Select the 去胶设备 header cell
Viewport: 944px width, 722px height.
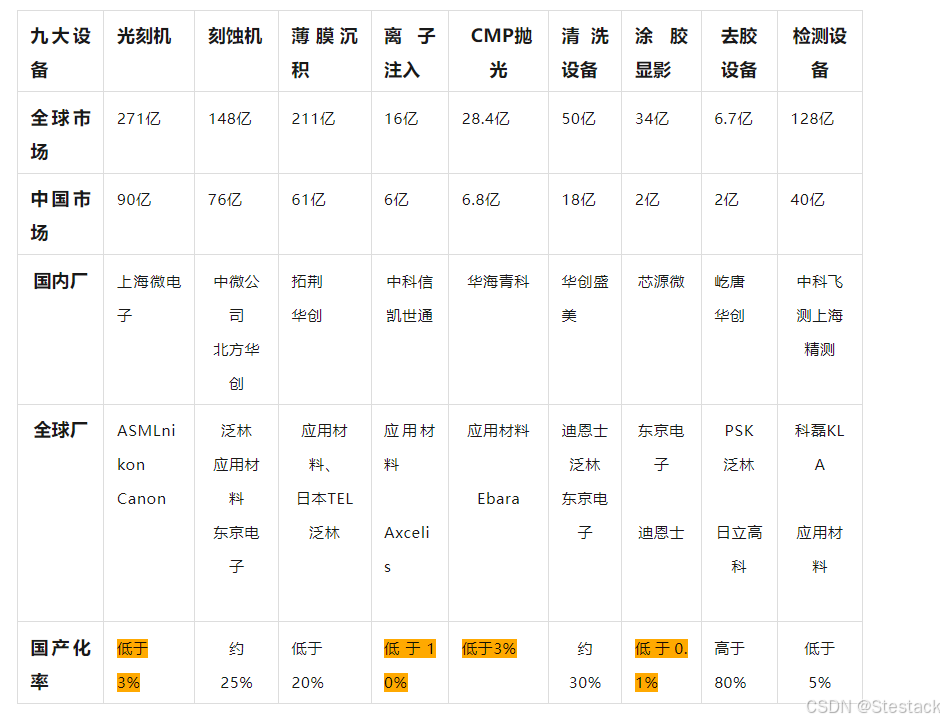(739, 53)
